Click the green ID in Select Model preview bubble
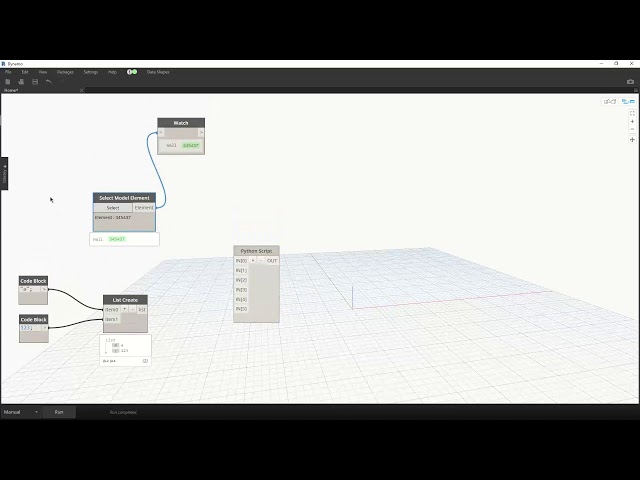The image size is (640, 480). pyautogui.click(x=117, y=239)
